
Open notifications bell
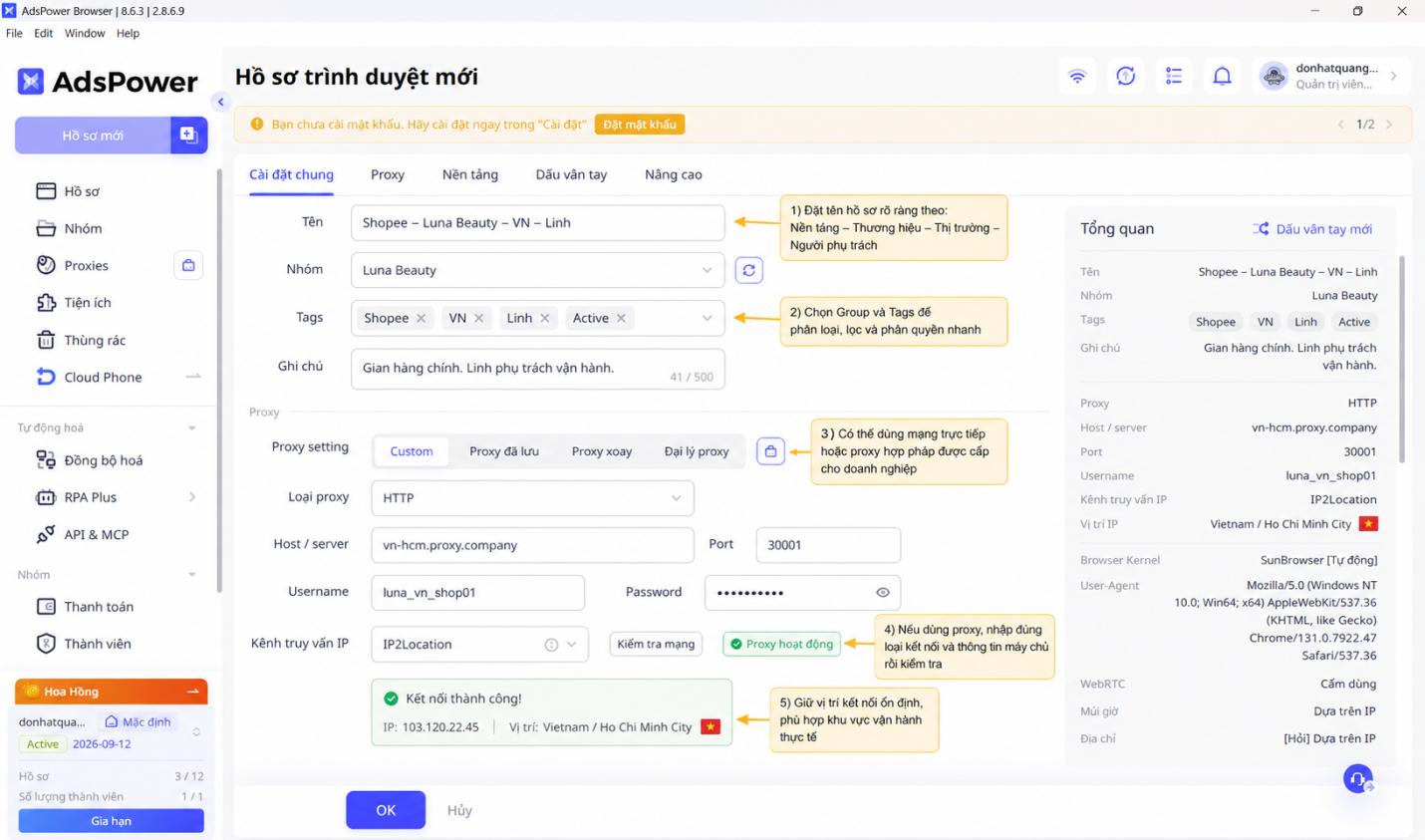pyautogui.click(x=1222, y=77)
